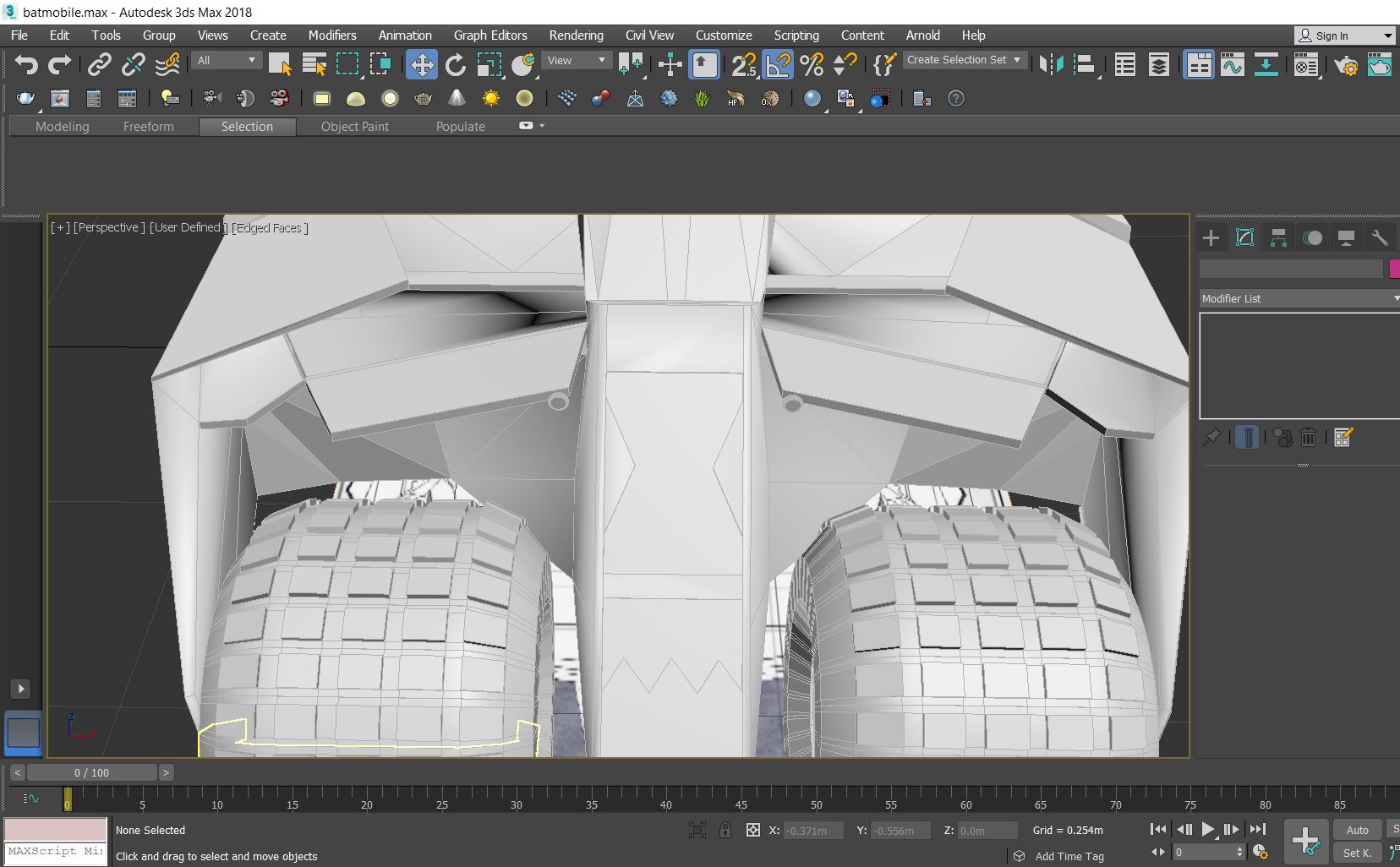This screenshot has height=867, width=1400.
Task: Click the Set K. button
Action: 1358,853
